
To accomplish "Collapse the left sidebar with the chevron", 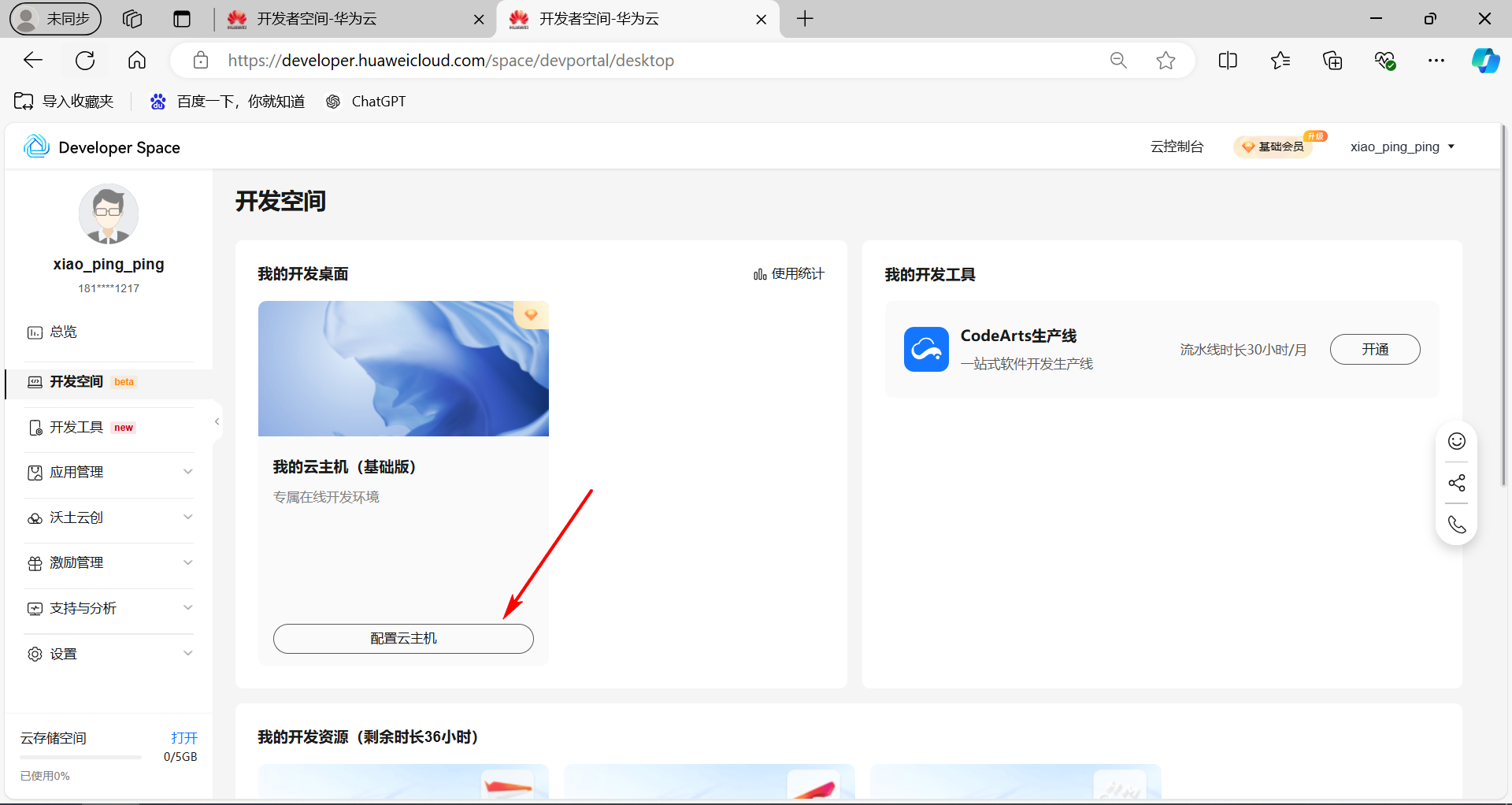I will coord(217,421).
